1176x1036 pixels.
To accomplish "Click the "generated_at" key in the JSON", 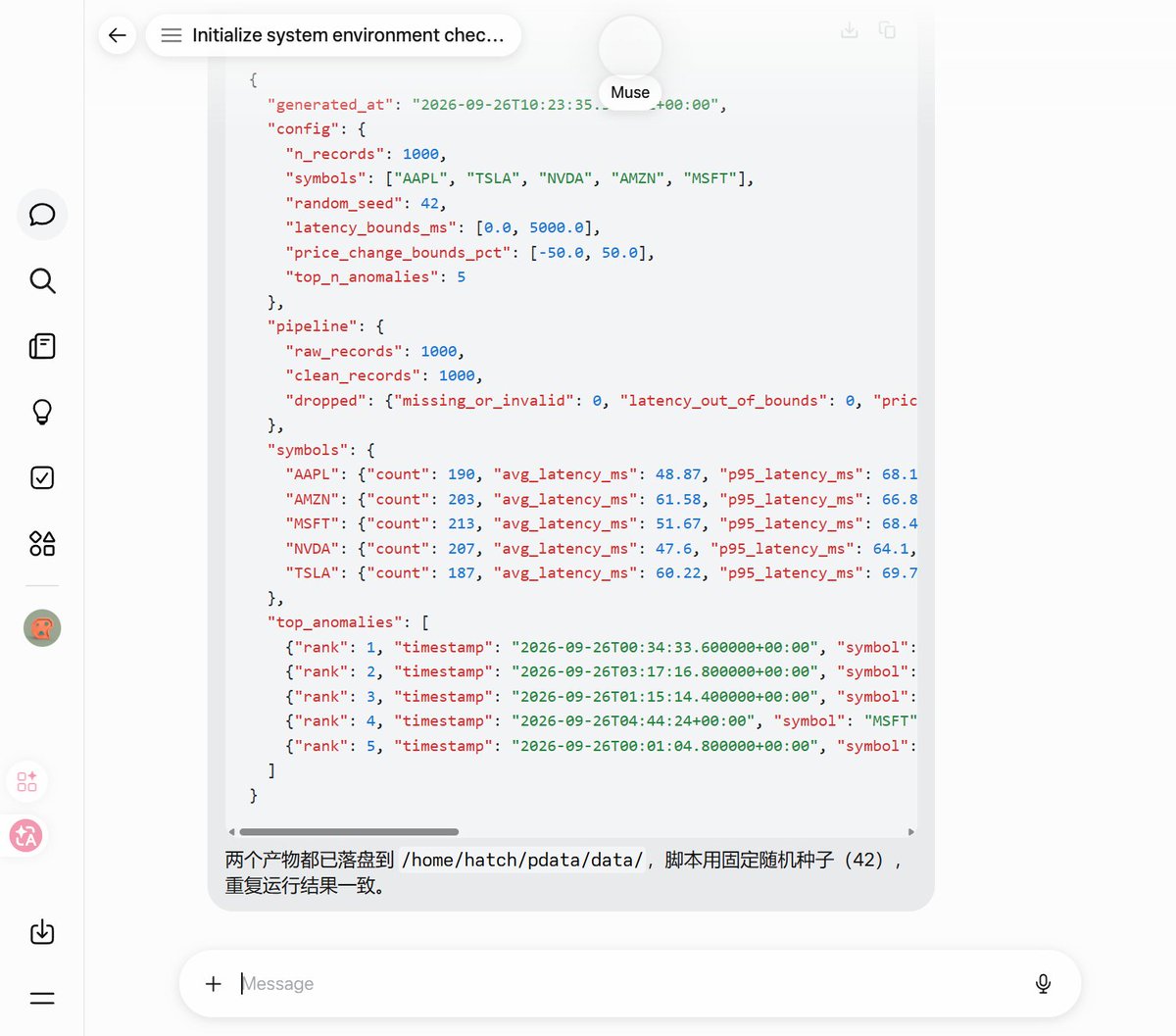I will 330,105.
